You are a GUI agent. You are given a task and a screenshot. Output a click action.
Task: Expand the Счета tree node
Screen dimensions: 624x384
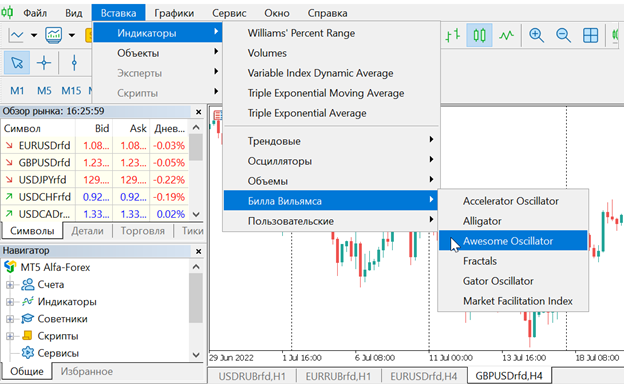pyautogui.click(x=10, y=285)
